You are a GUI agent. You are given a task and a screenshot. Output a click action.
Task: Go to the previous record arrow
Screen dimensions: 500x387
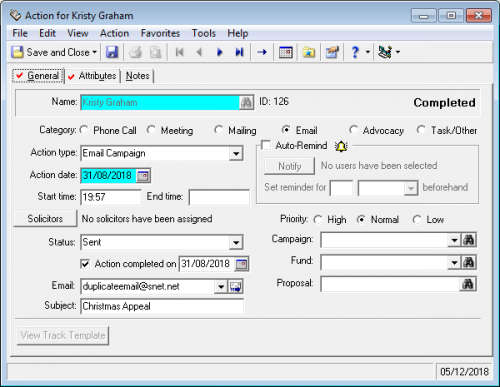point(199,52)
